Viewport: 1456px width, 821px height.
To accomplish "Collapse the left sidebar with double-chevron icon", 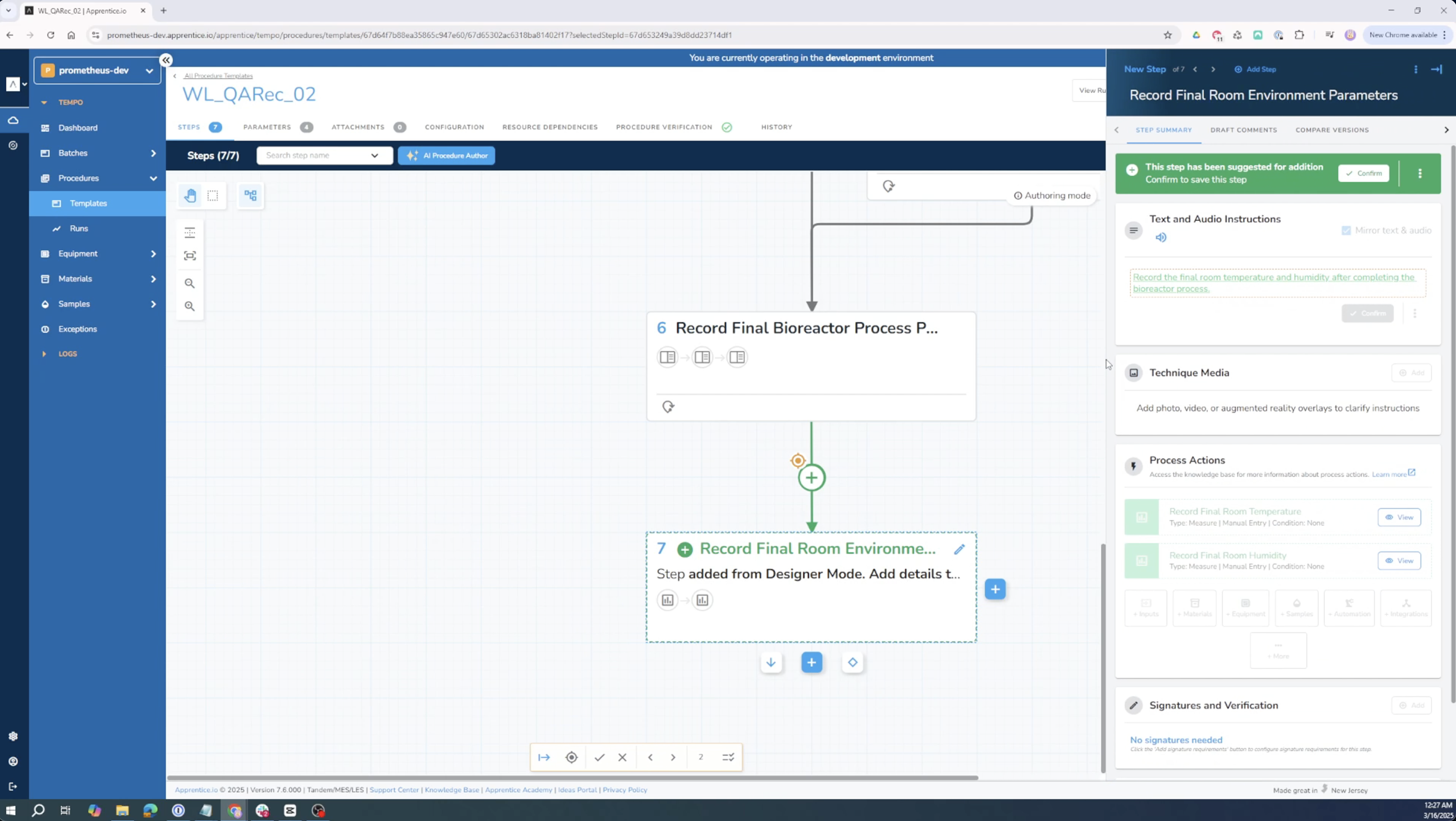I will point(166,60).
